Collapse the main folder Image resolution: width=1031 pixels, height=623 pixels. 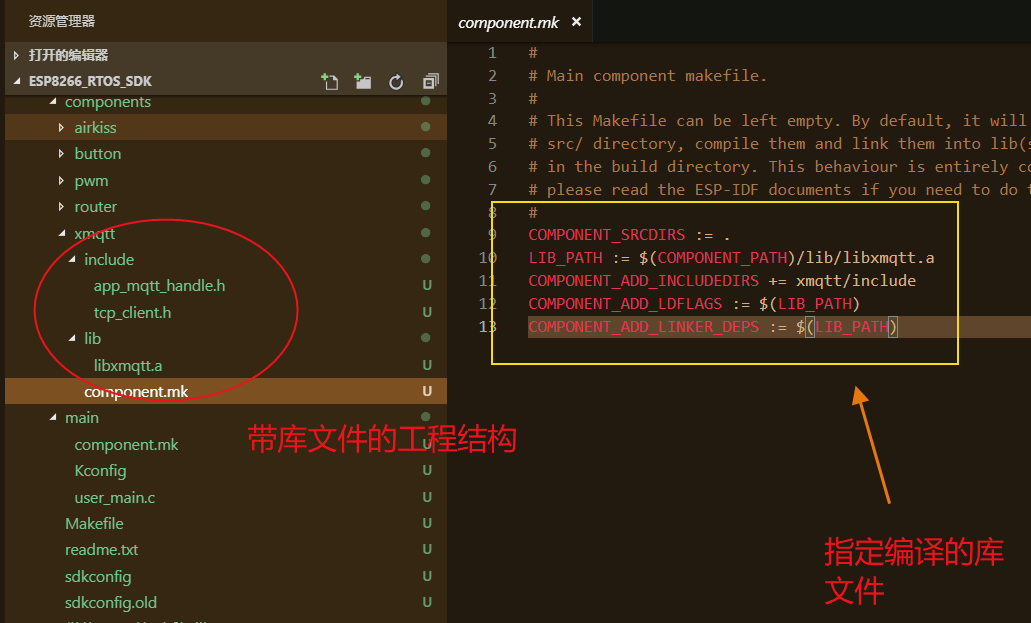(53, 417)
